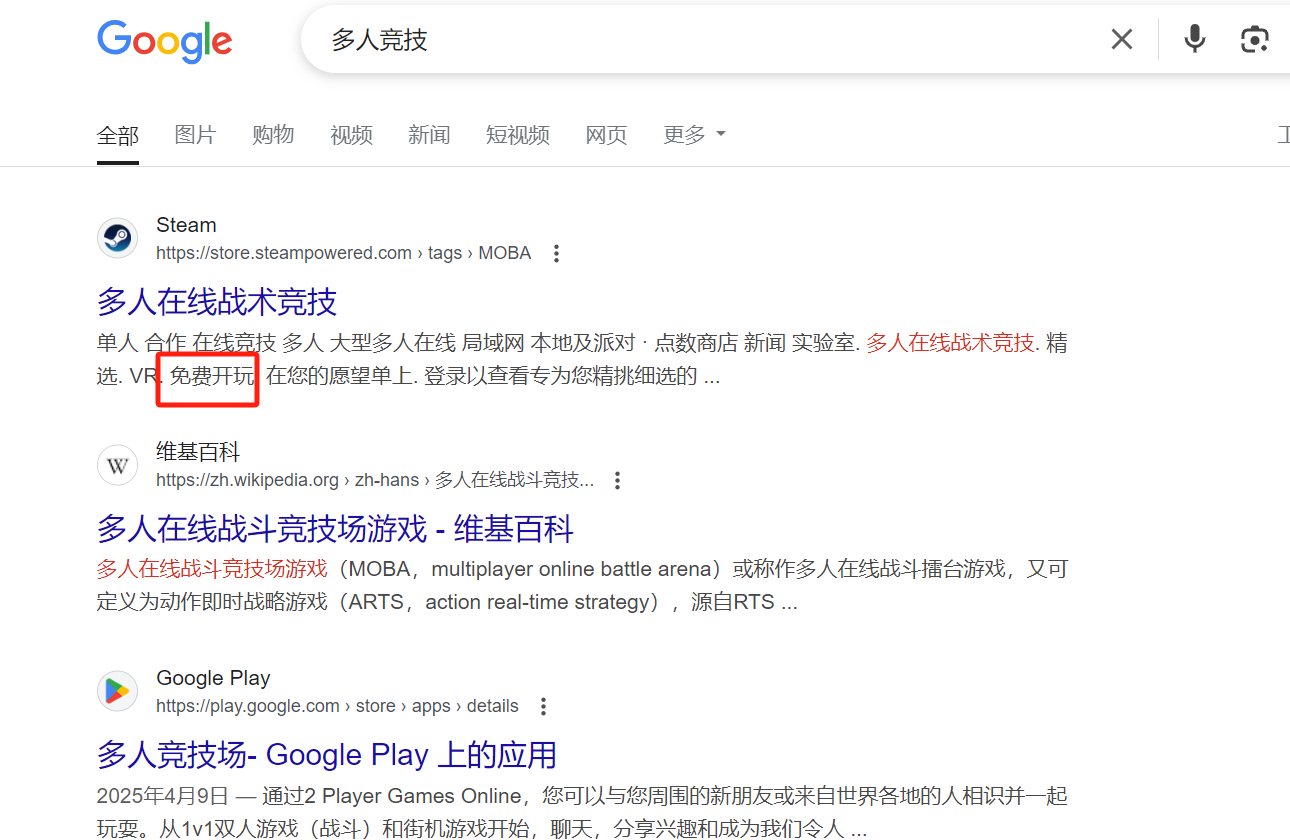Click the Steam site name
Screen dimensions: 1290x840
(x=186, y=225)
